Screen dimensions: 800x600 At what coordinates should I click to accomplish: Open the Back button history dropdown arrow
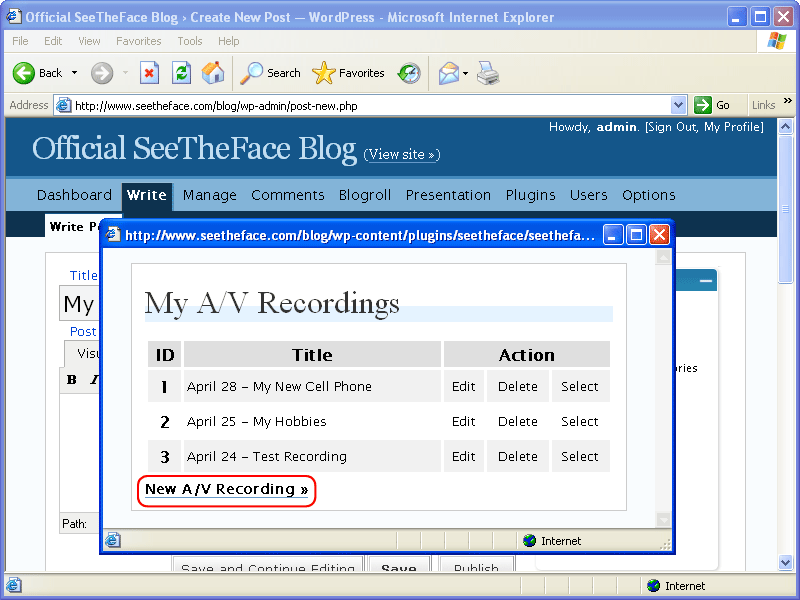[x=74, y=73]
